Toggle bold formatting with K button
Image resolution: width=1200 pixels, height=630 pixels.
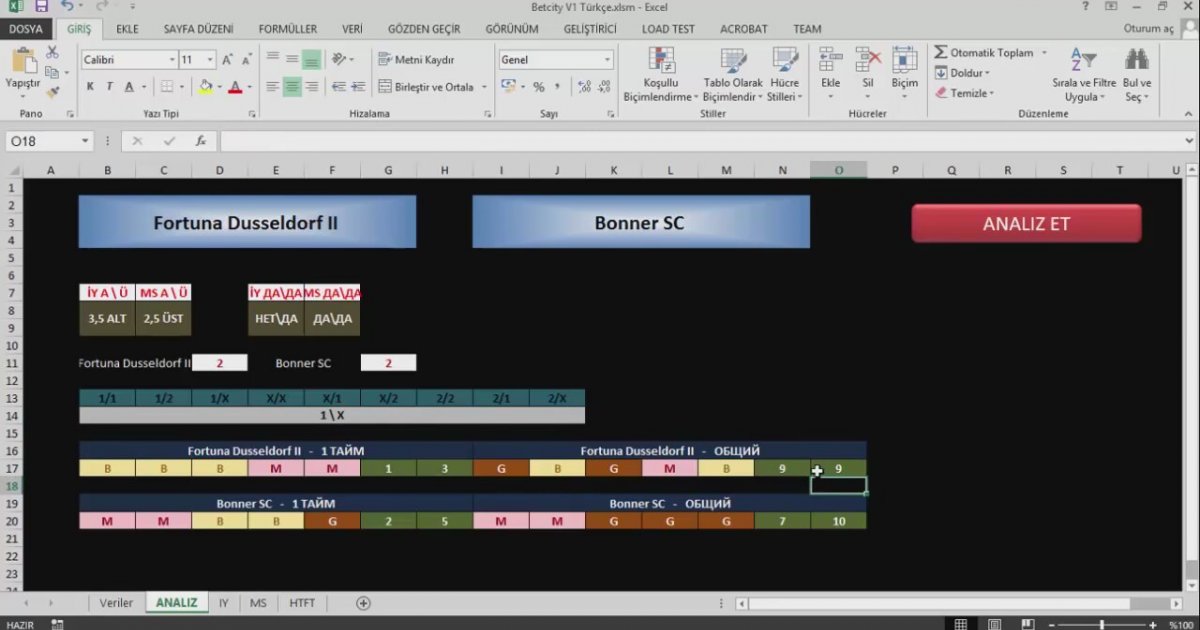91,87
